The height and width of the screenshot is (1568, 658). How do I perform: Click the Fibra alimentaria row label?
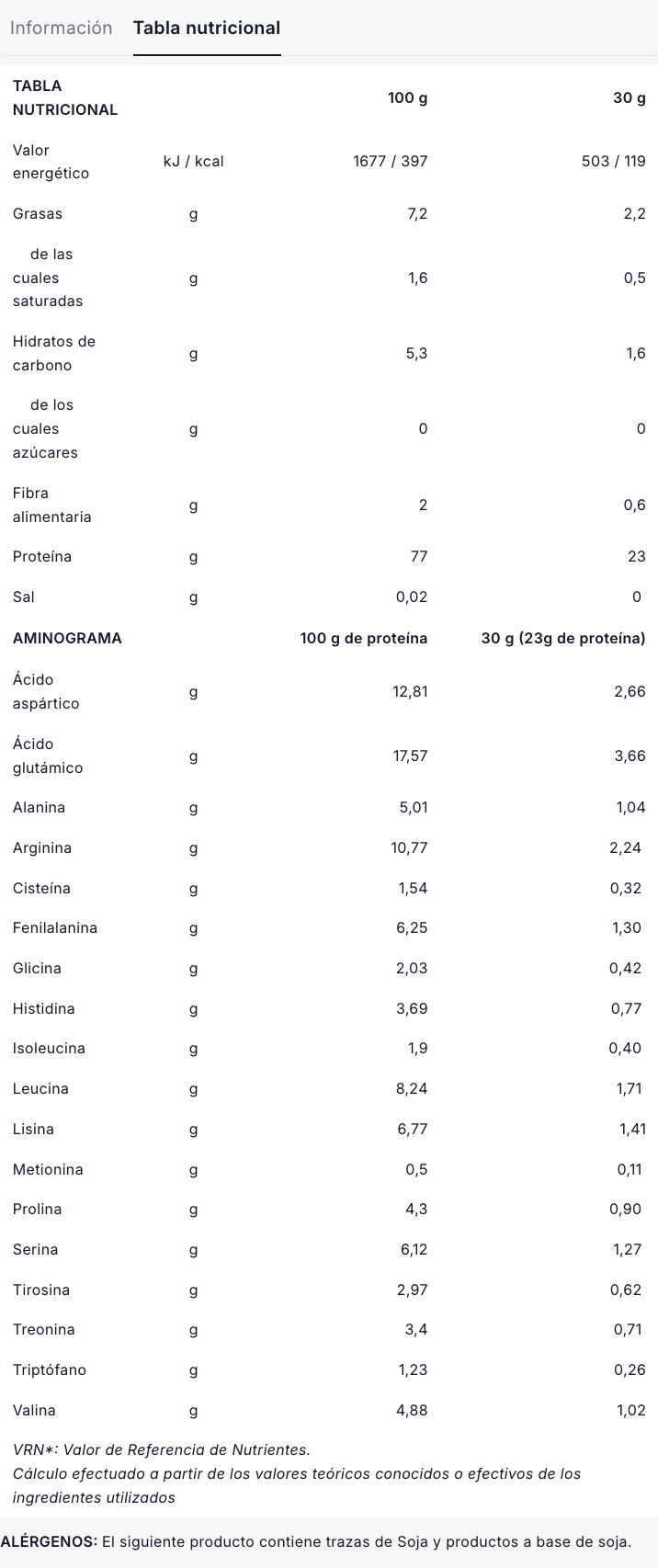51,505
